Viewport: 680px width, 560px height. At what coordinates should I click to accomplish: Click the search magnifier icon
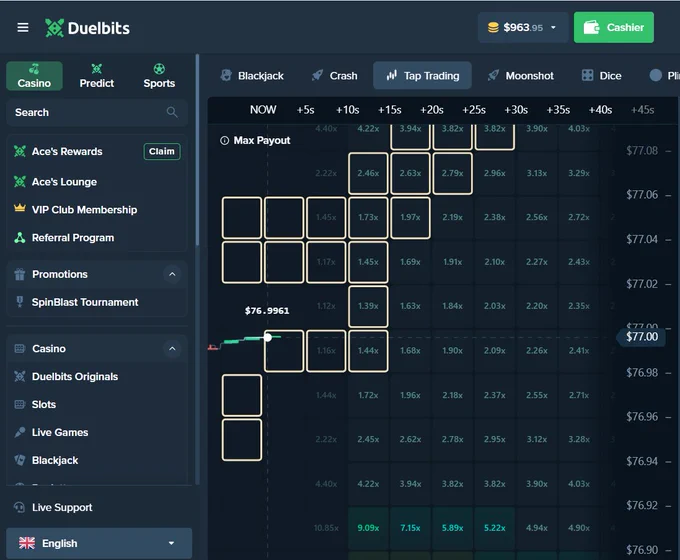[172, 112]
